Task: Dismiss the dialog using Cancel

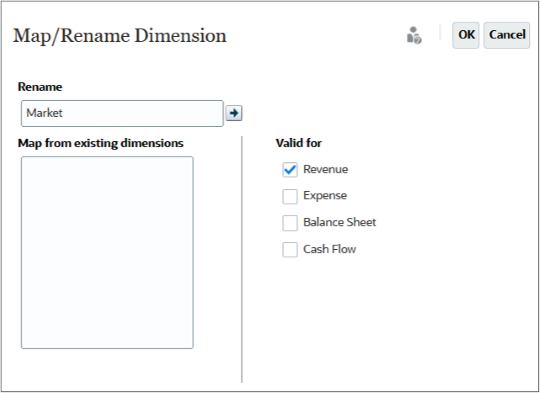Action: [507, 35]
